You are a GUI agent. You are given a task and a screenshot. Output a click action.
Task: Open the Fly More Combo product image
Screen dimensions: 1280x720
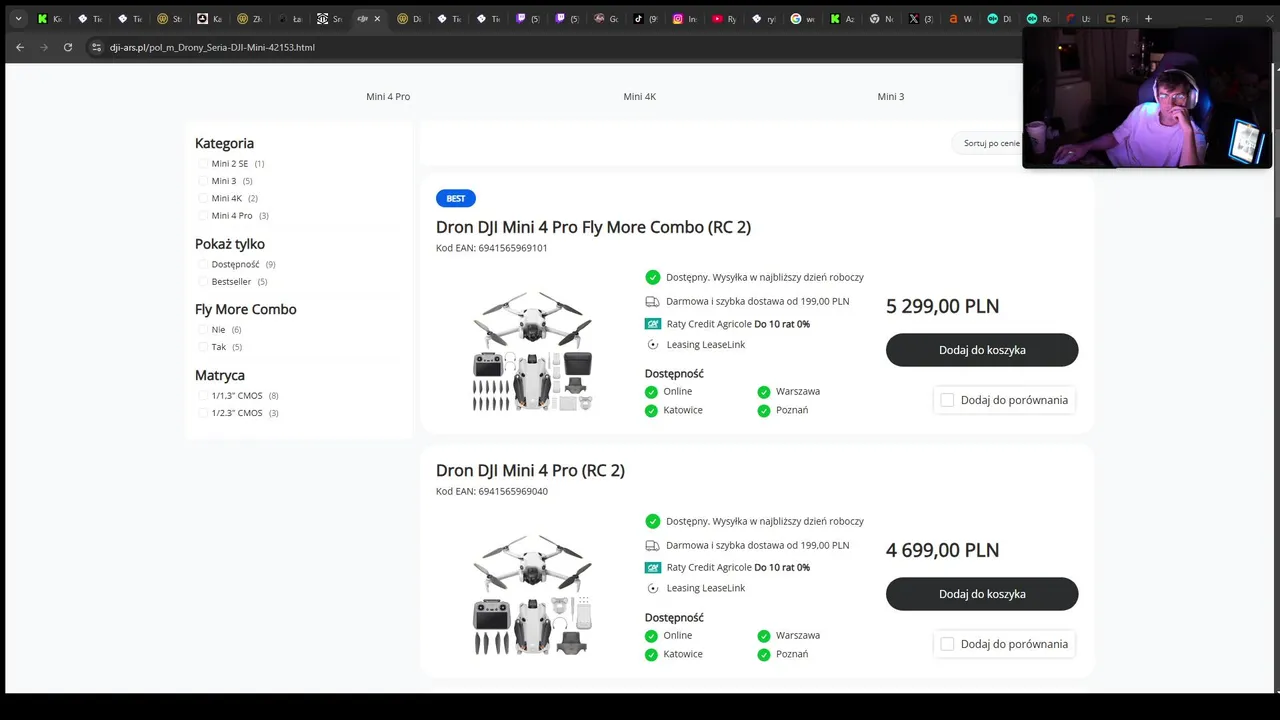(533, 350)
